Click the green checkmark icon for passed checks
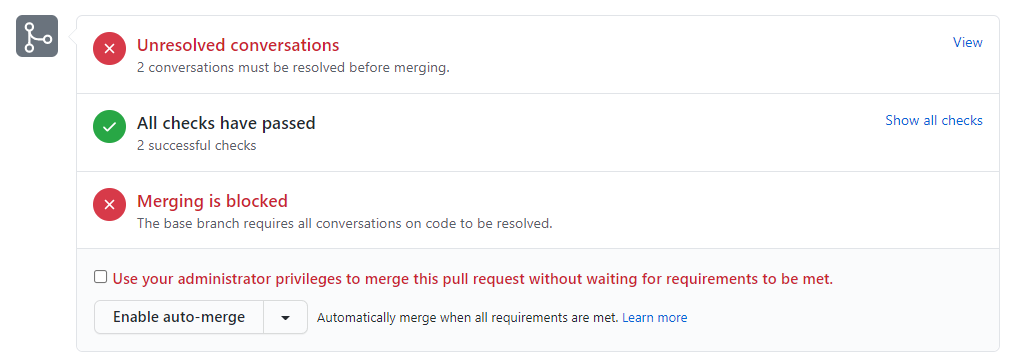Viewport: 1014px width, 361px height. tap(109, 126)
